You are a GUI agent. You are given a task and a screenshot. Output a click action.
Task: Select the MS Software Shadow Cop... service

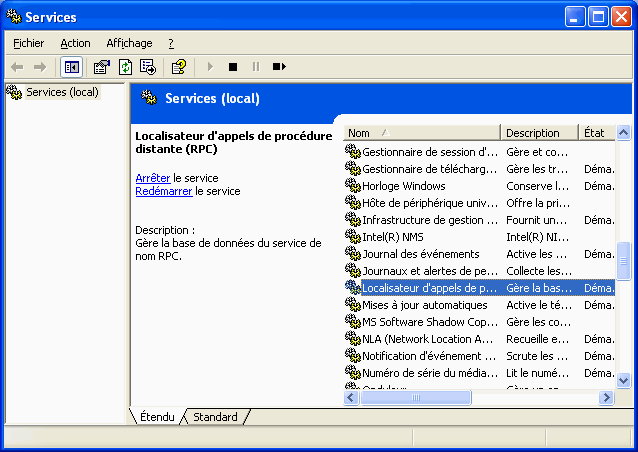click(x=480, y=322)
